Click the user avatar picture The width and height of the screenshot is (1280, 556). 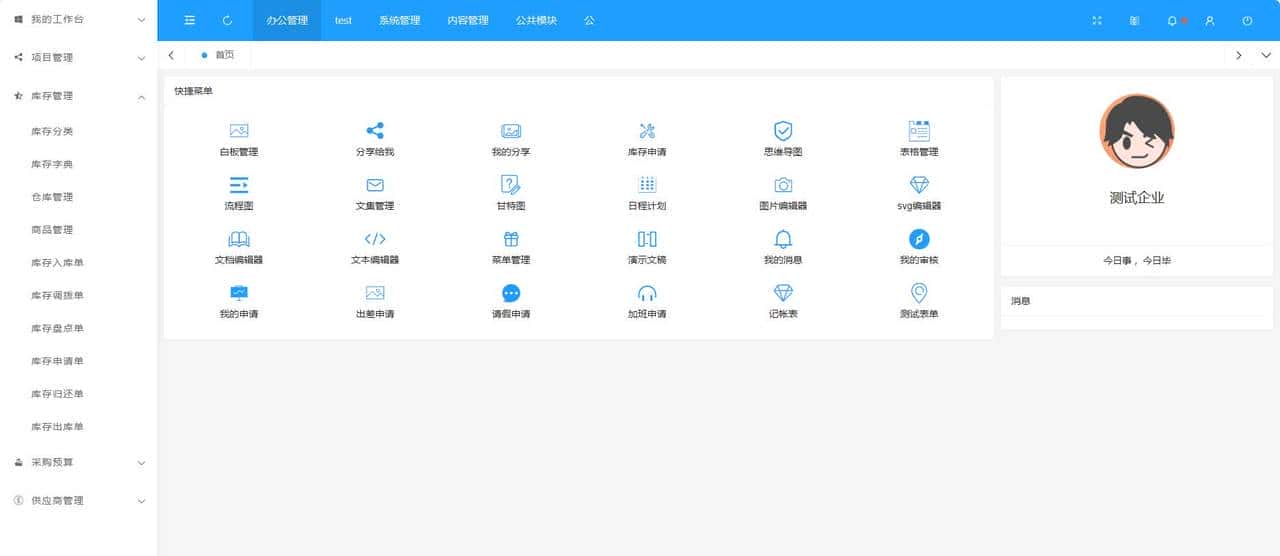pyautogui.click(x=1137, y=132)
